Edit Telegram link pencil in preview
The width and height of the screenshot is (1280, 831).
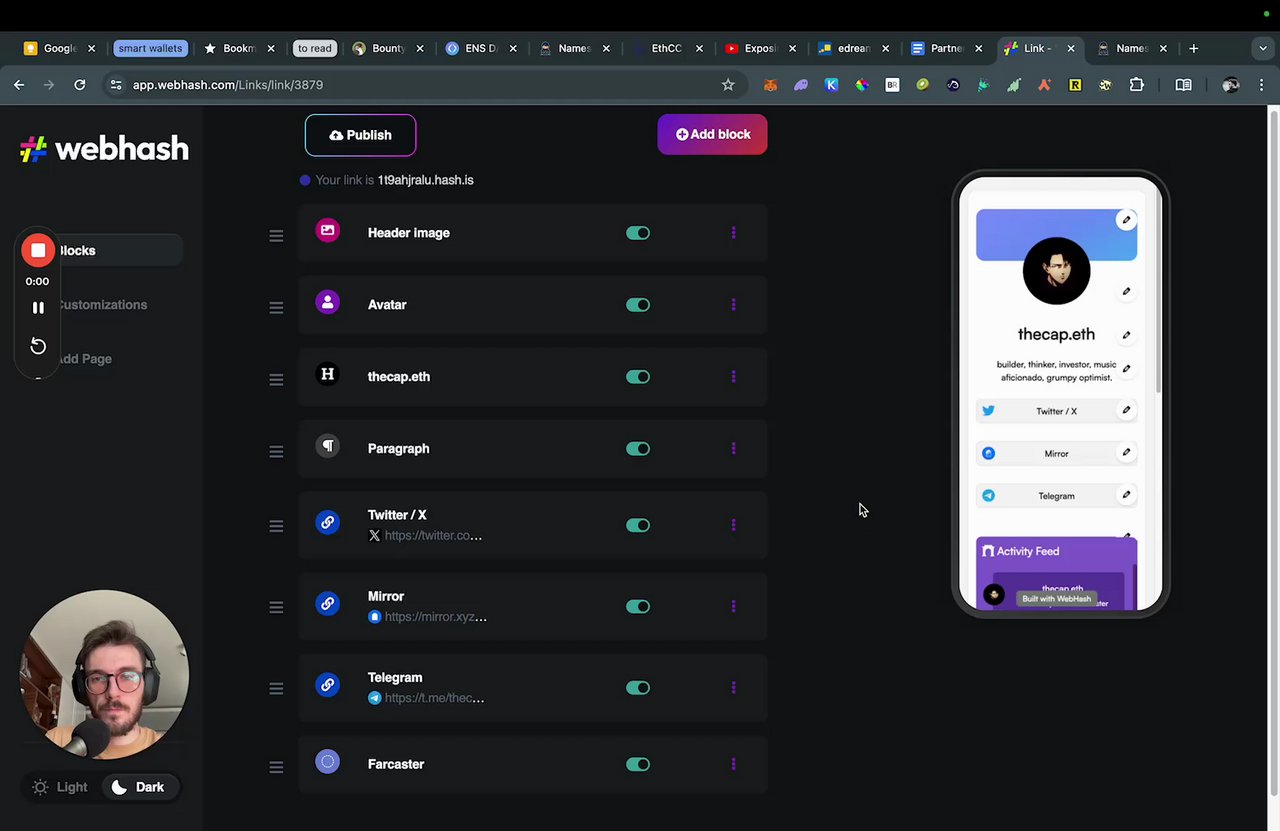1126,494
